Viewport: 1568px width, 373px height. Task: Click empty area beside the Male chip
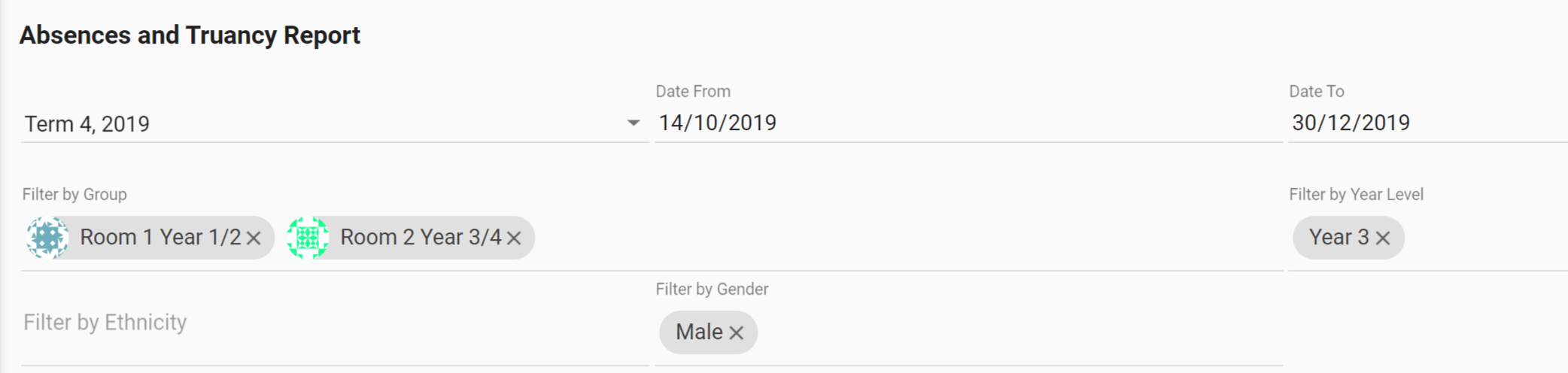1016,332
